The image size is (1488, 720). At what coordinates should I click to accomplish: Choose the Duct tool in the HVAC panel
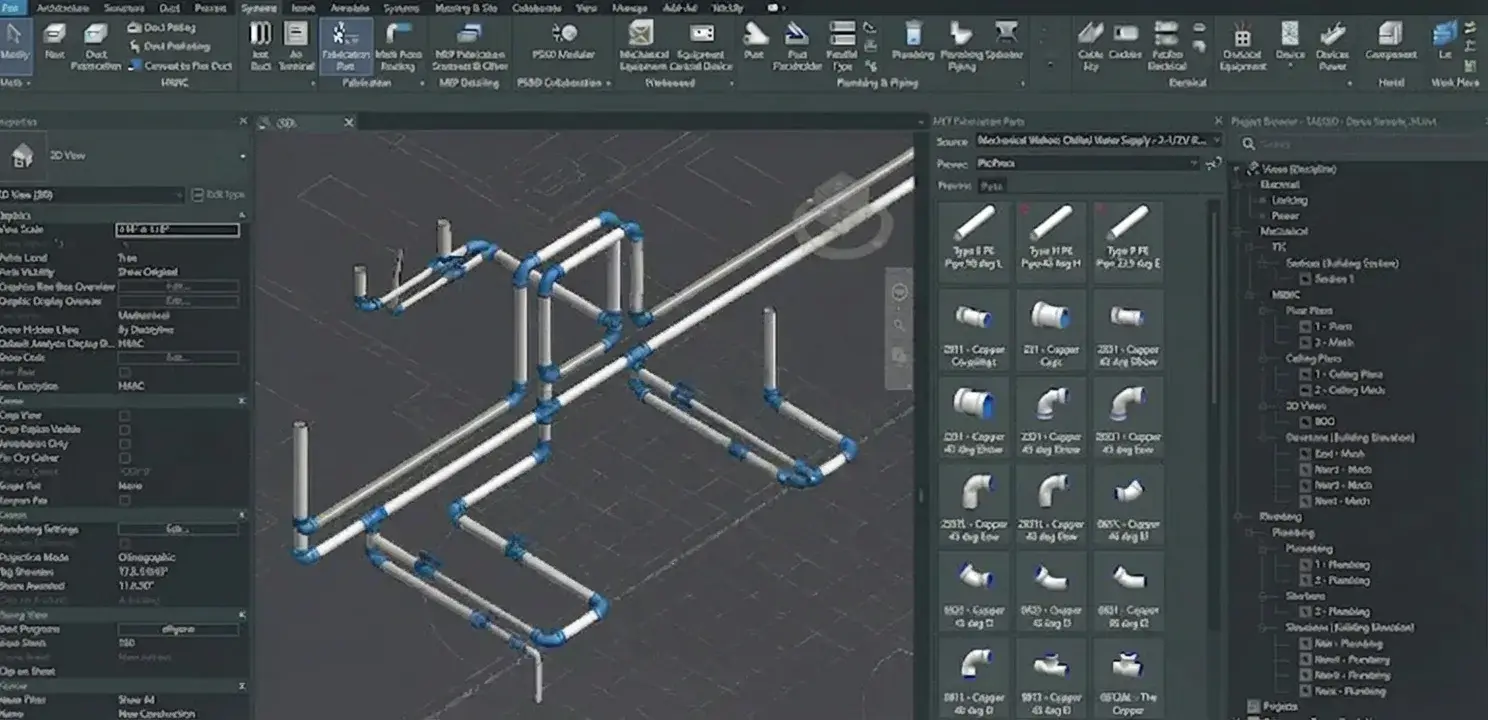[x=54, y=43]
